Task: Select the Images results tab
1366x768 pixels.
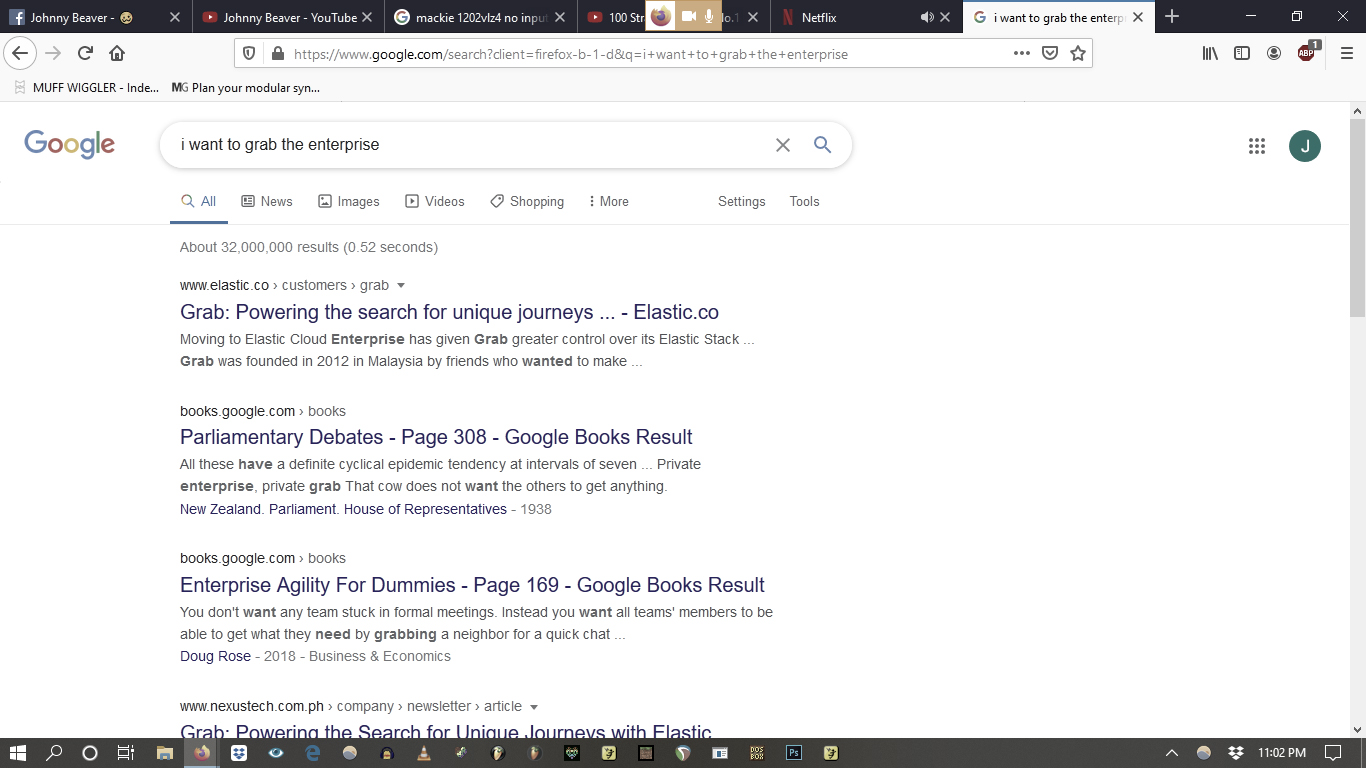Action: (x=349, y=201)
